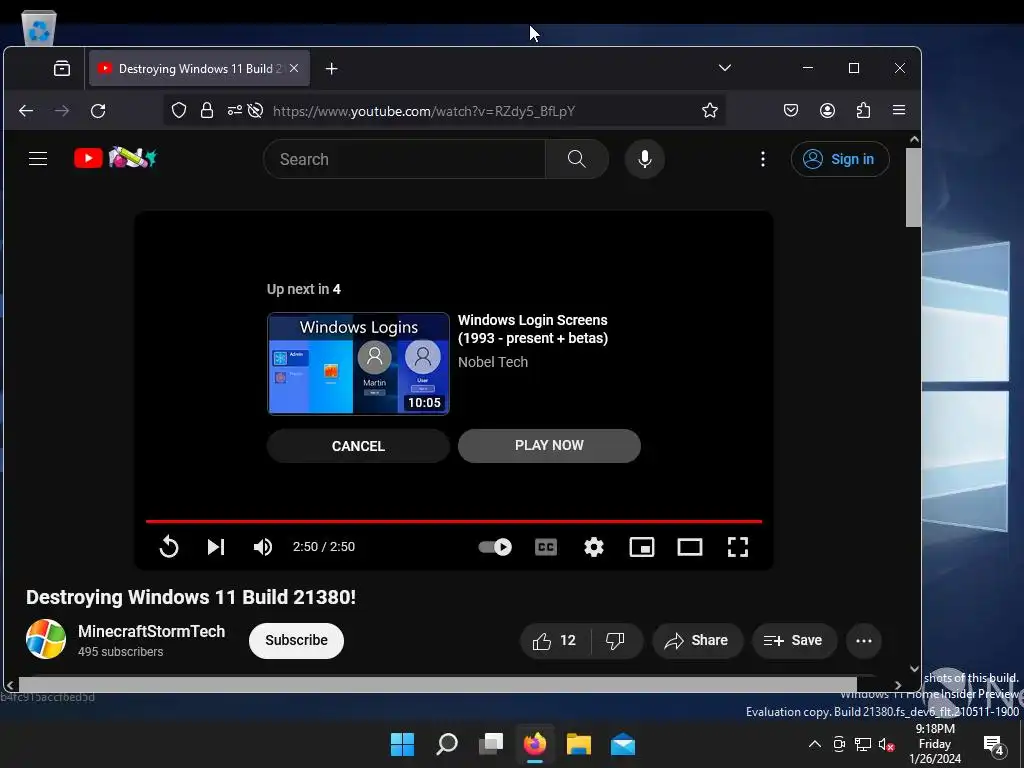1024x768 pixels.
Task: Open video player settings gear
Action: point(594,547)
